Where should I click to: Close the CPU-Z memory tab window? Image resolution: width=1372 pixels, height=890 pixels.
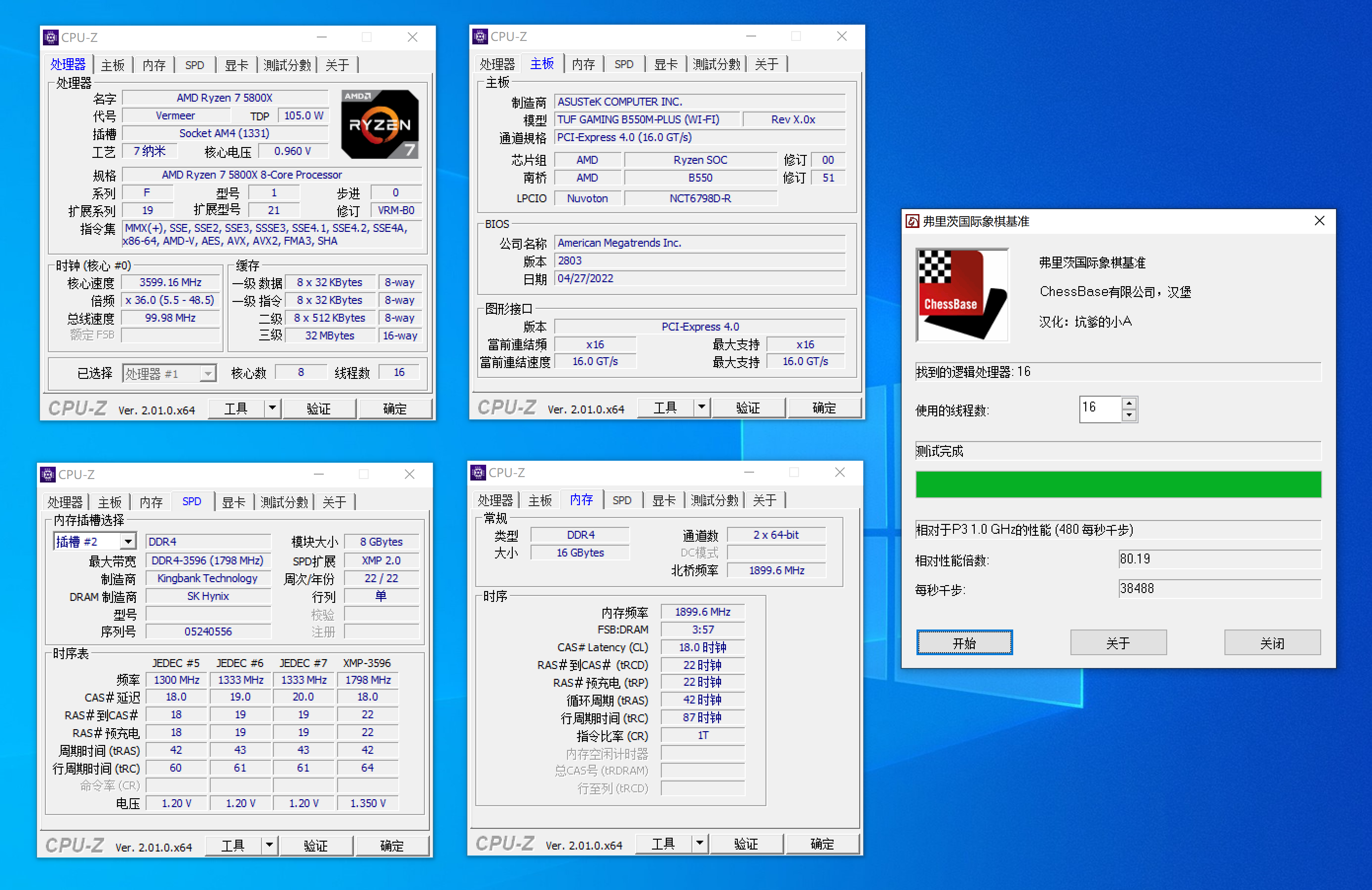tap(840, 473)
